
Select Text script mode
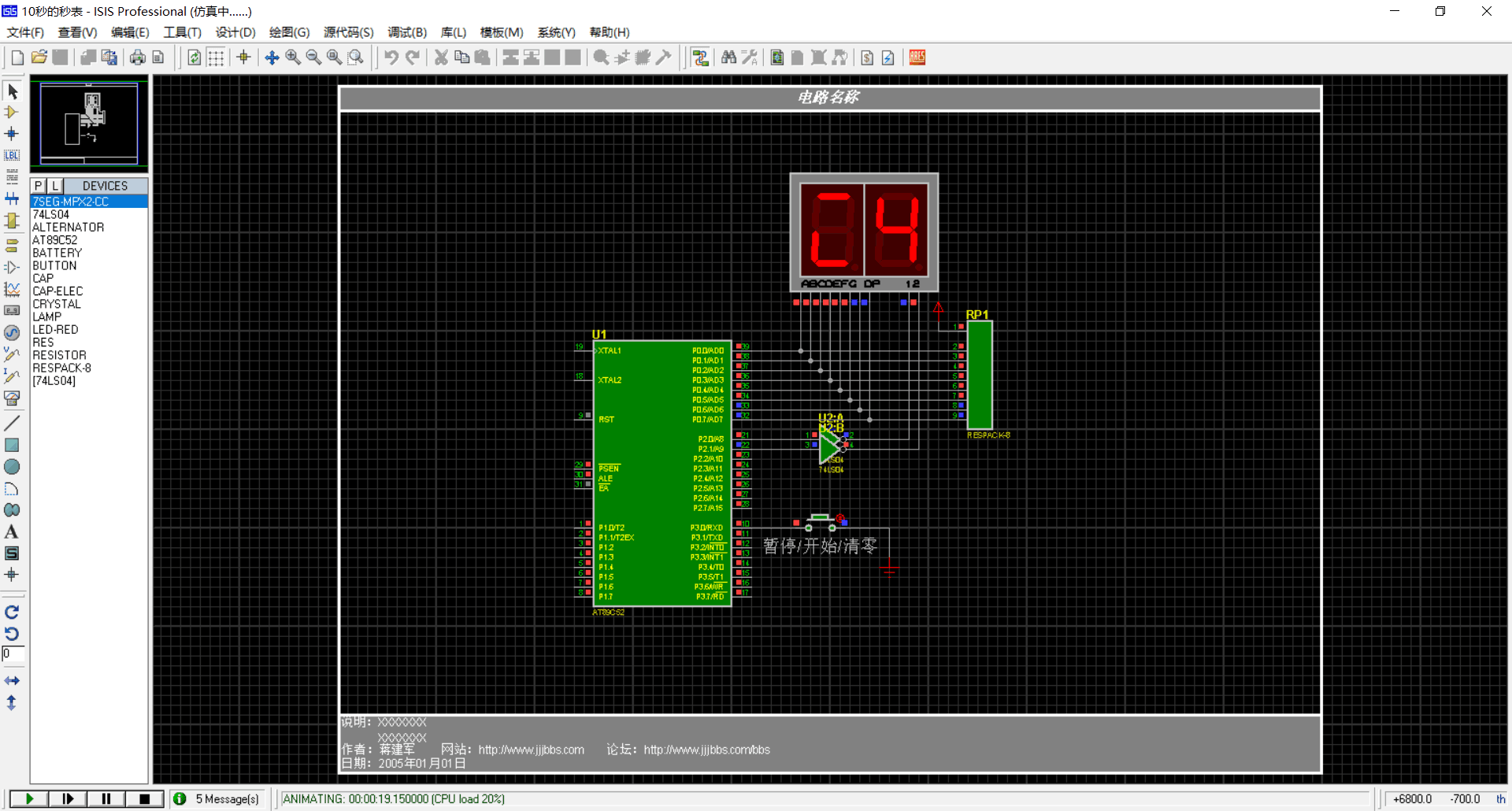point(12,176)
